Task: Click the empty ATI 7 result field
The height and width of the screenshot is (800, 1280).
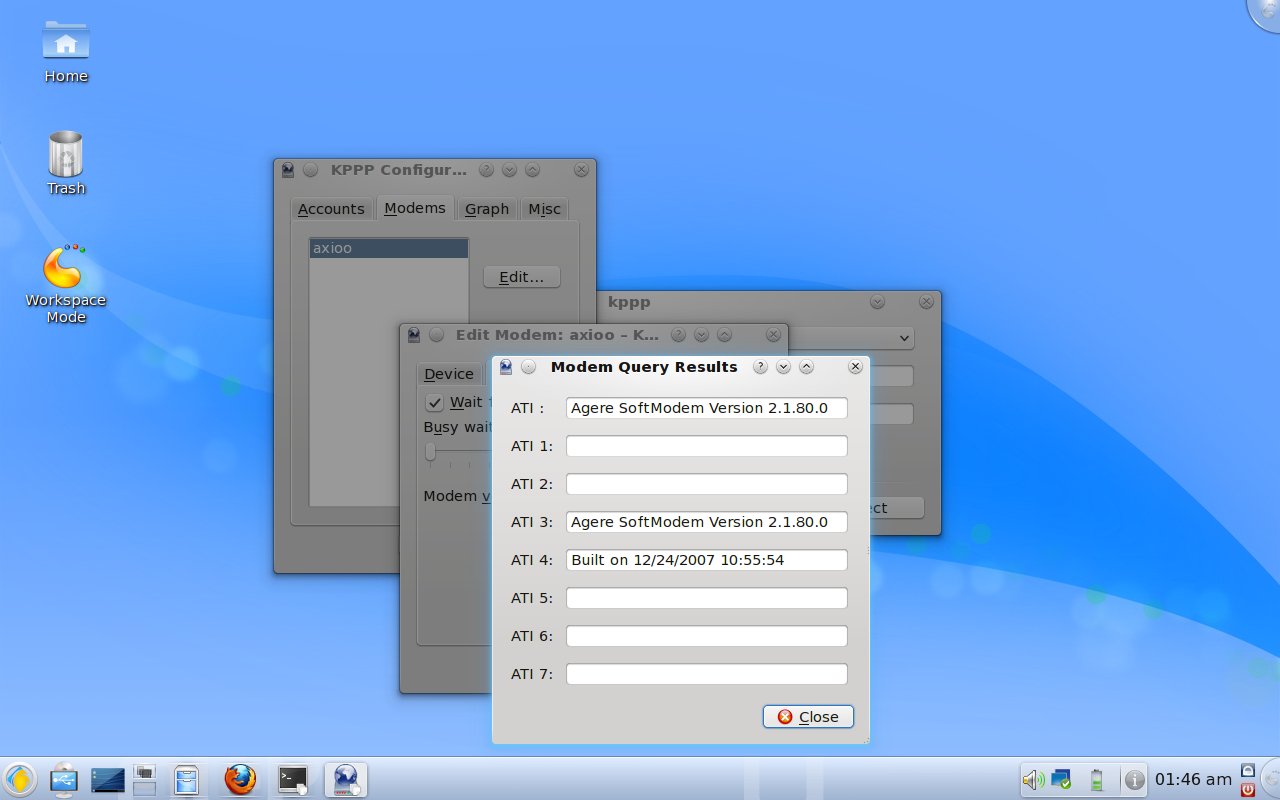Action: pyautogui.click(x=706, y=674)
